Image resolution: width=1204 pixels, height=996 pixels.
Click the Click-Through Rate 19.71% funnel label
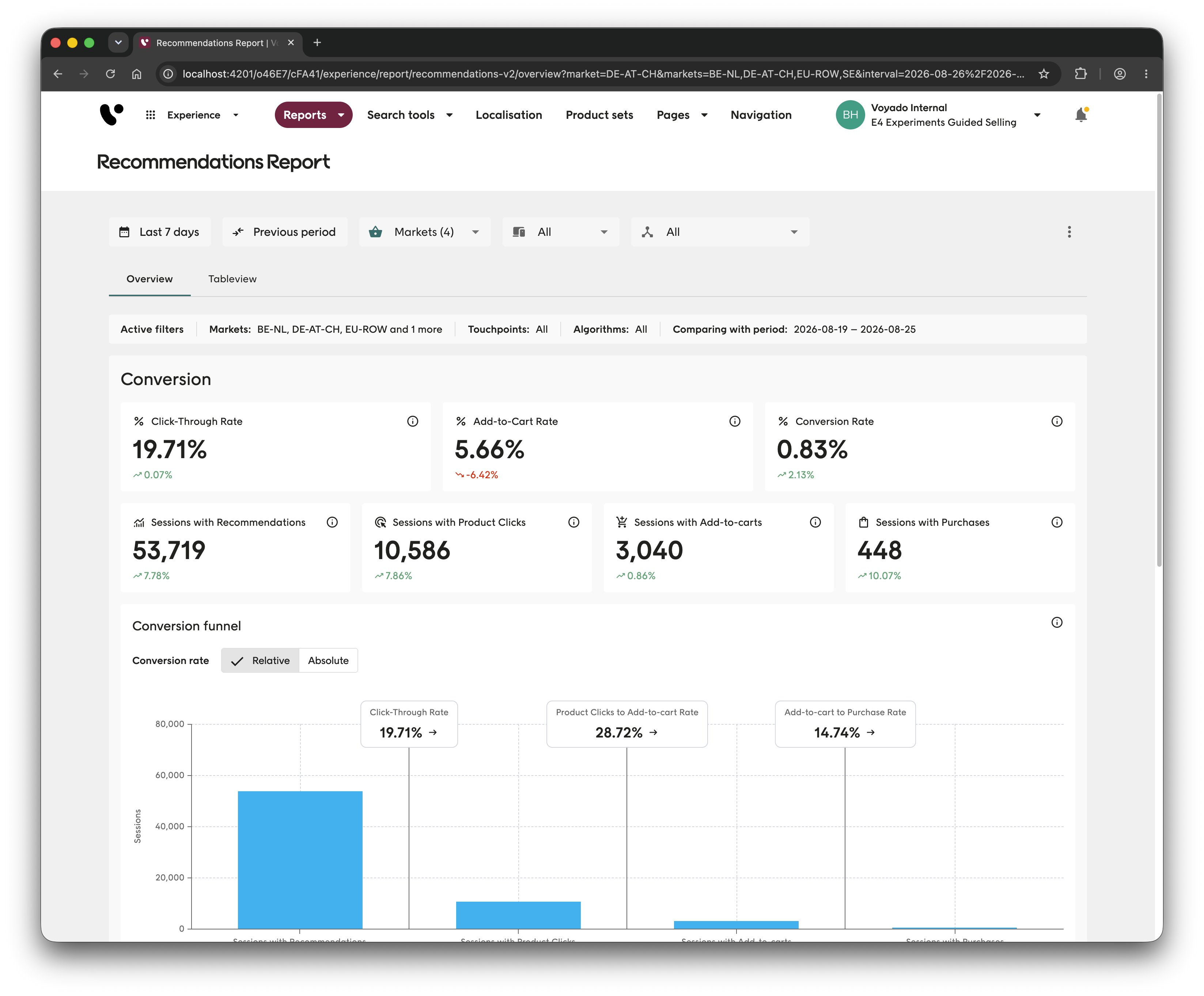[x=409, y=724]
